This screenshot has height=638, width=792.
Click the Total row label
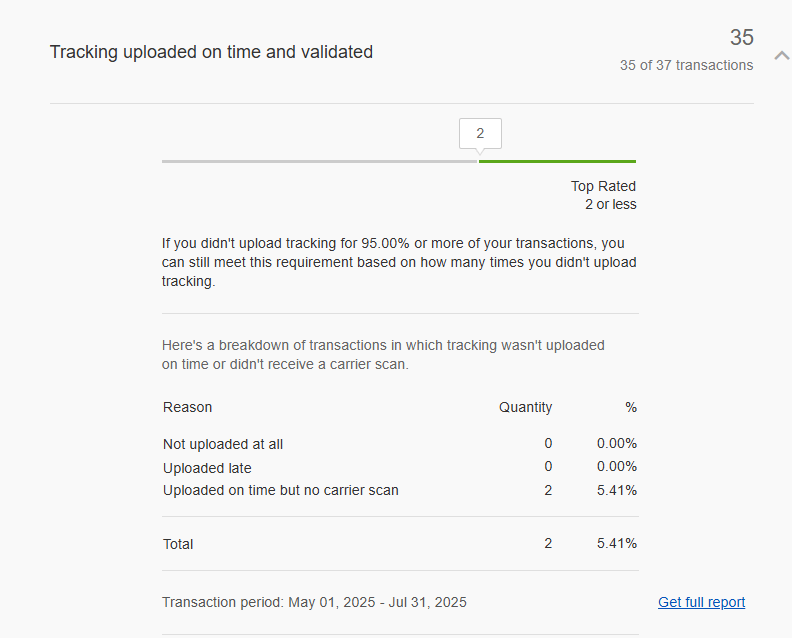178,544
